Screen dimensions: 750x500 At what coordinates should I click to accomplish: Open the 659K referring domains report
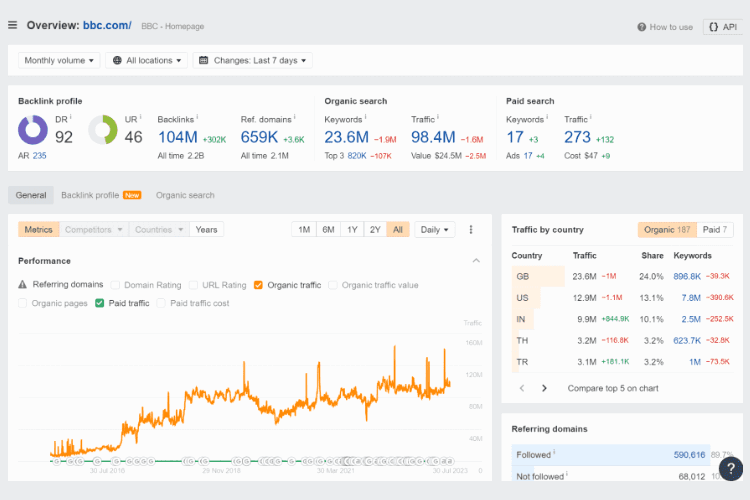[x=259, y=137]
